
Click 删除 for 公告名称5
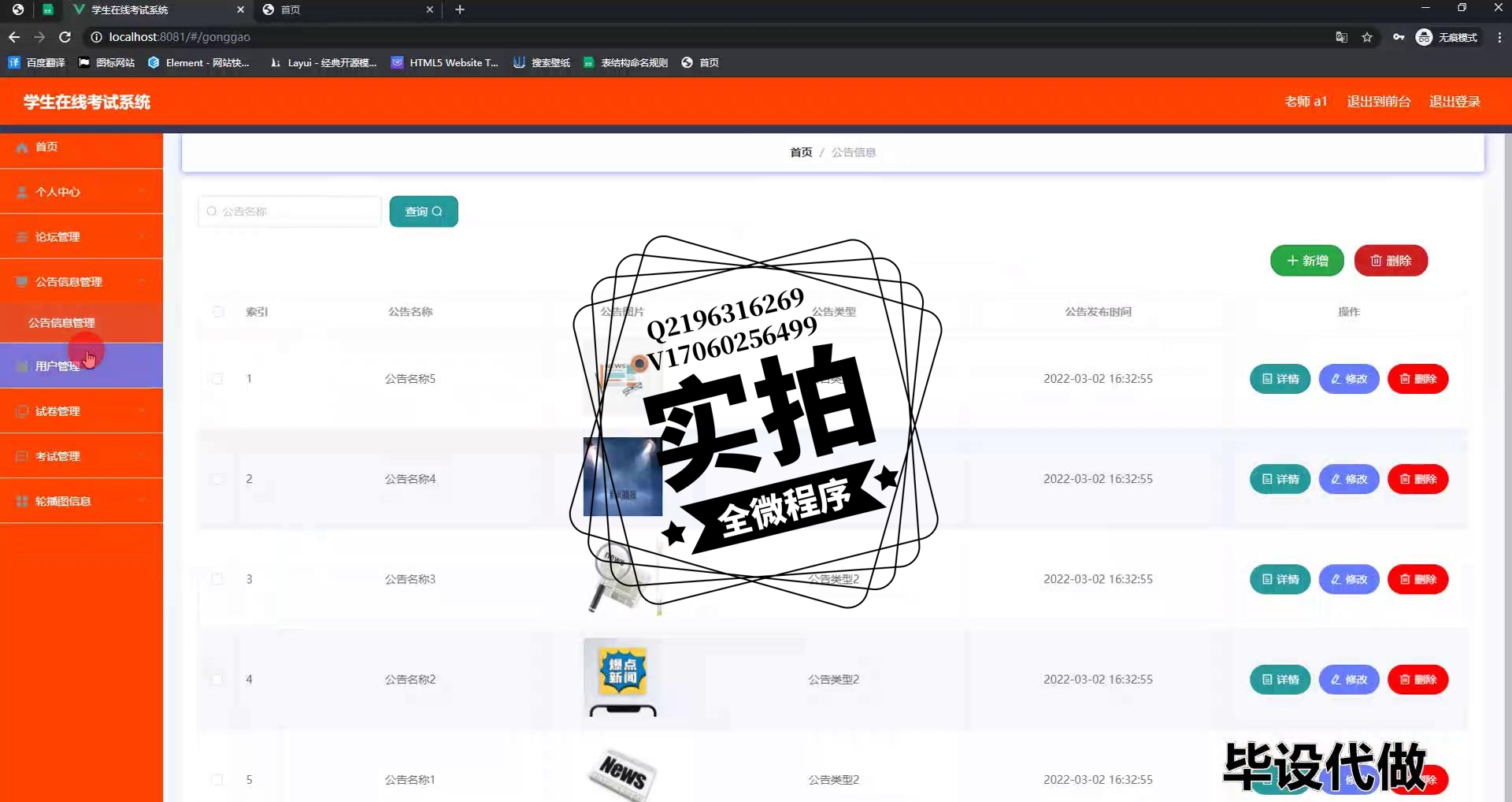[1417, 379]
